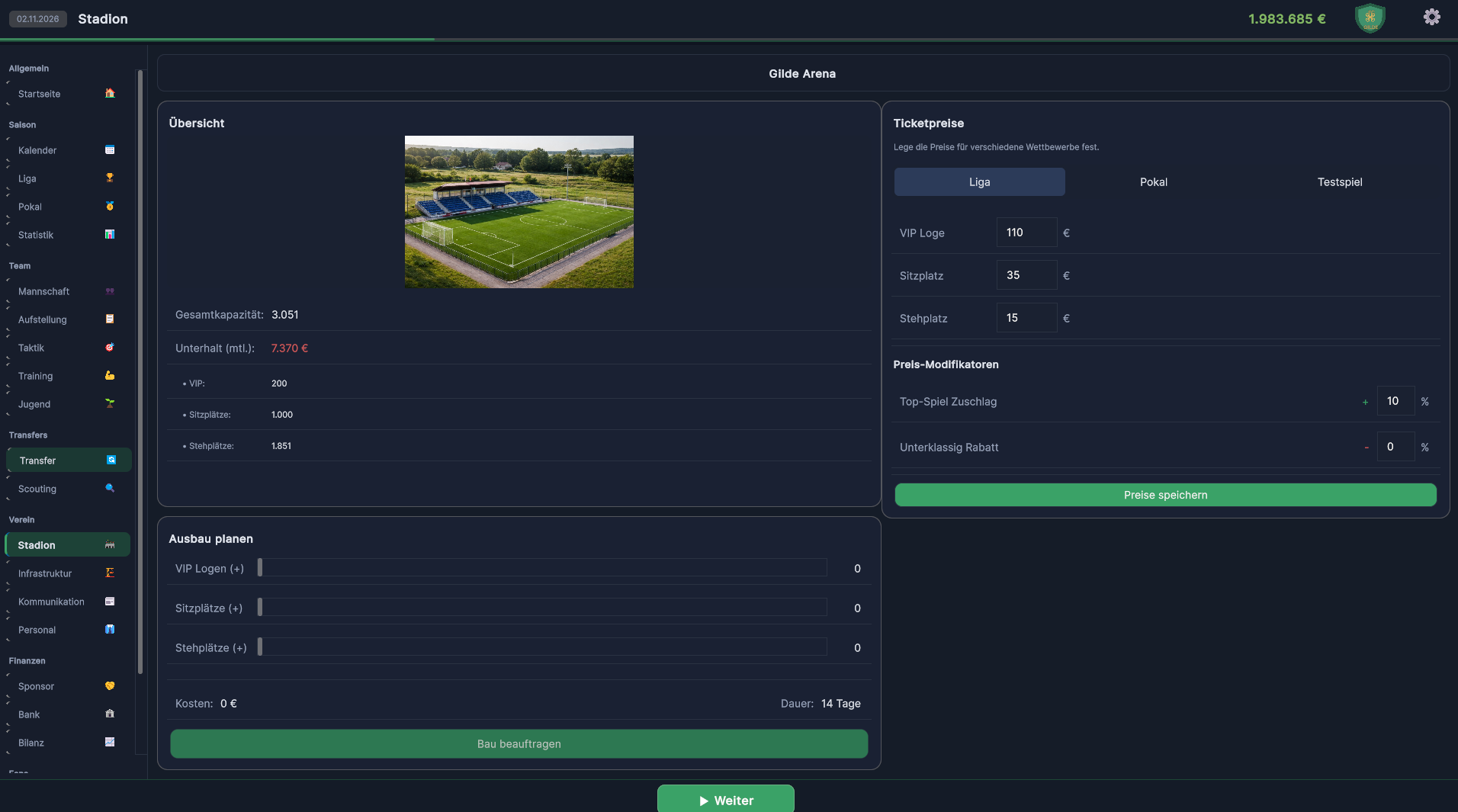
Task: Adjust the Sitzplätze expansion slider
Action: click(x=542, y=607)
